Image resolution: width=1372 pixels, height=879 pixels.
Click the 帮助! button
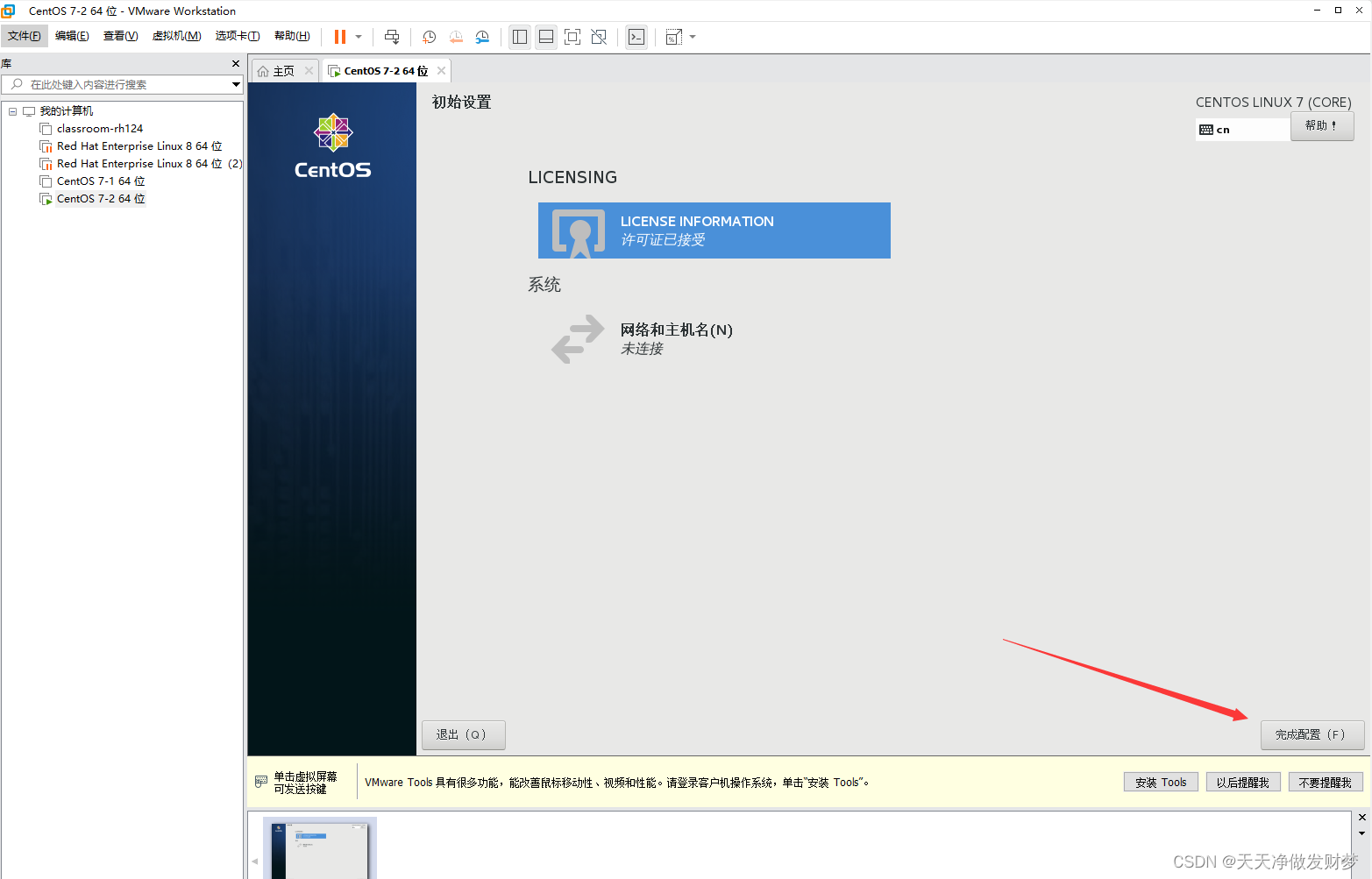1322,126
